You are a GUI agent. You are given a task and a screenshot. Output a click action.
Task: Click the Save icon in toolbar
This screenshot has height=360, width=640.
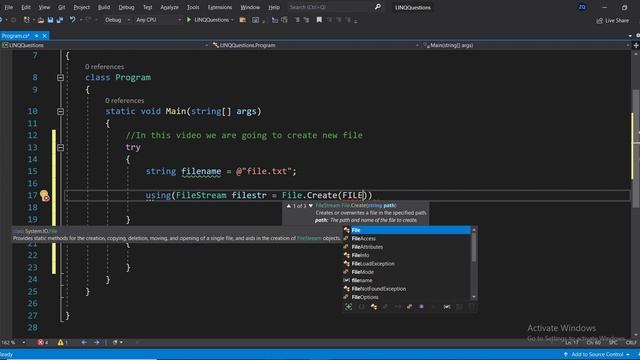[x=51, y=20]
